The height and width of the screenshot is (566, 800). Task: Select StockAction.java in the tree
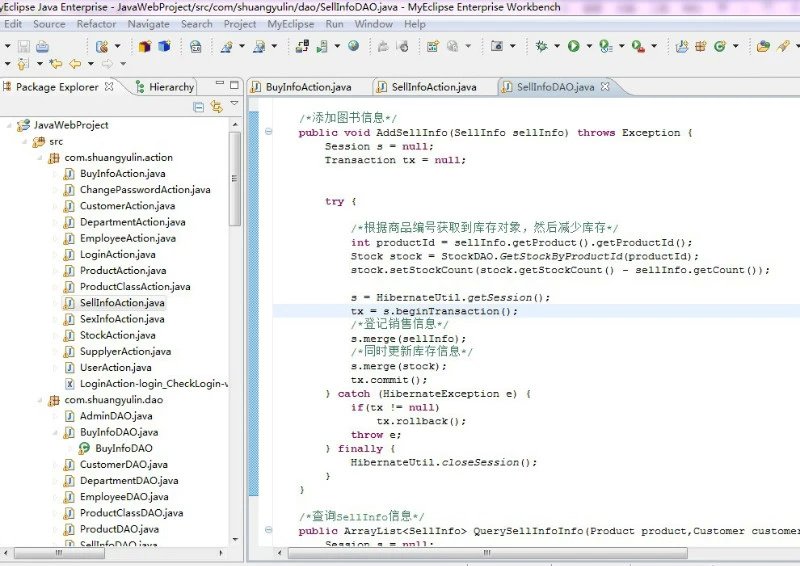(x=117, y=335)
